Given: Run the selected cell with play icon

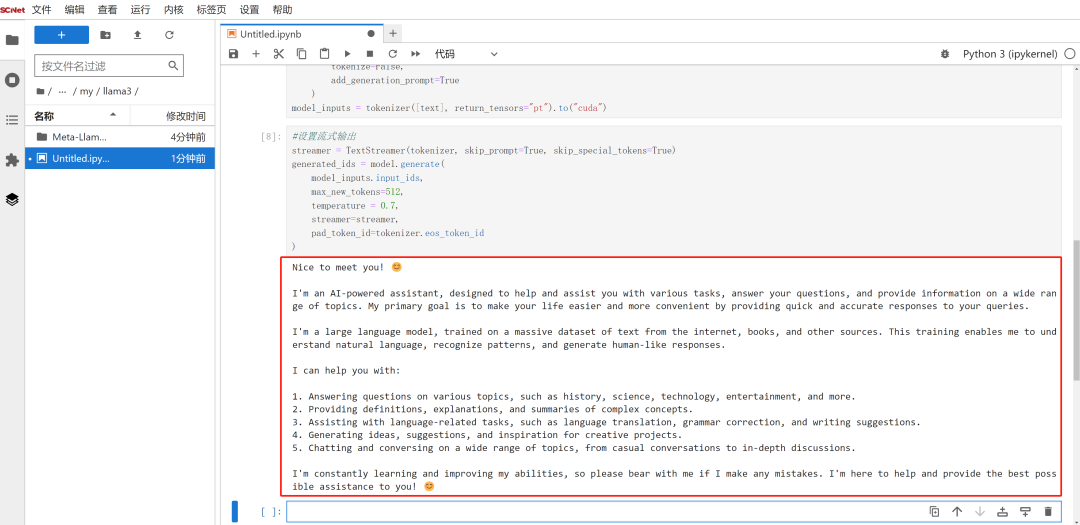Looking at the screenshot, I should pyautogui.click(x=347, y=54).
